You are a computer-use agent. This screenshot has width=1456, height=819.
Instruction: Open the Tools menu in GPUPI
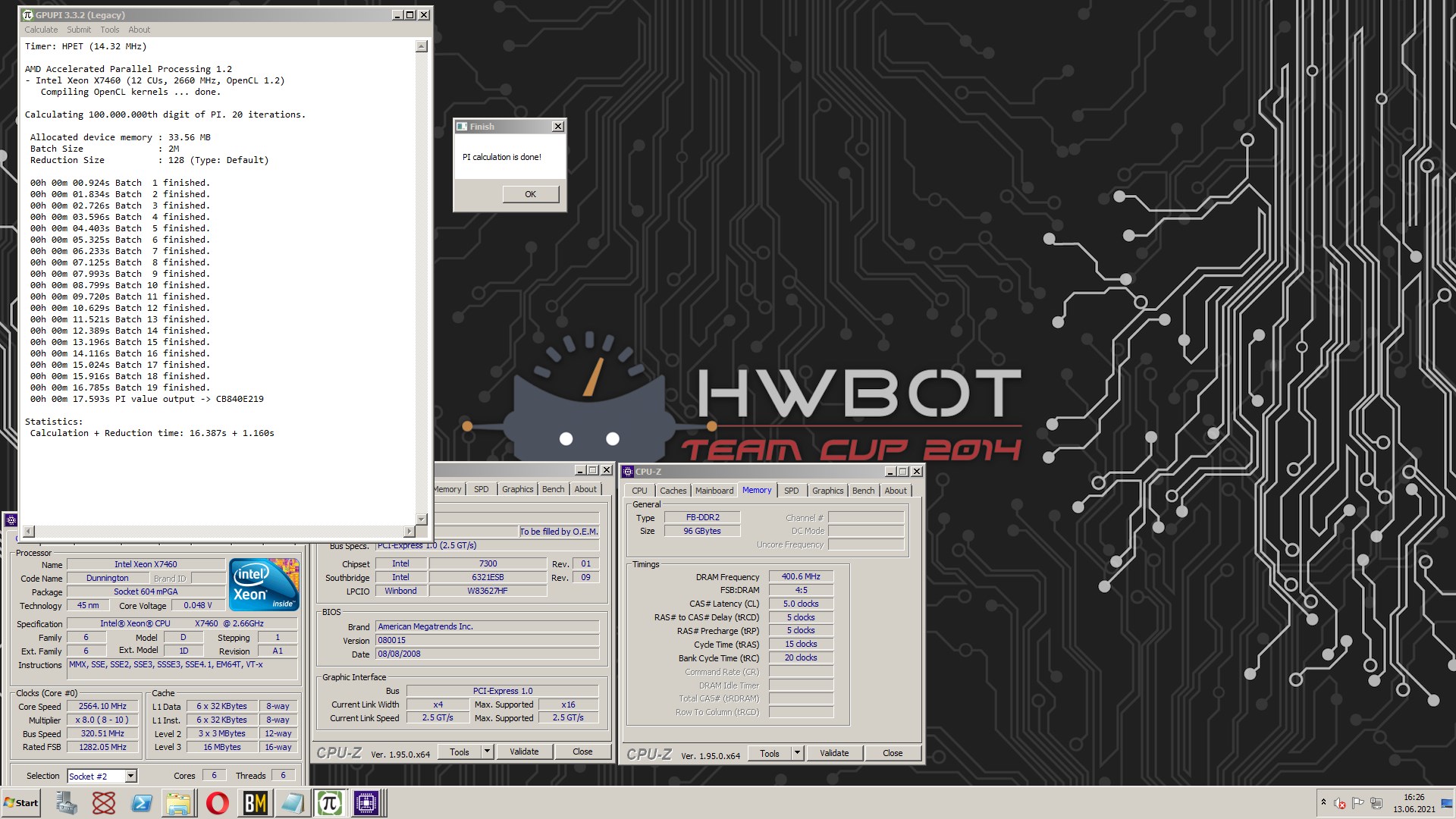click(x=110, y=30)
